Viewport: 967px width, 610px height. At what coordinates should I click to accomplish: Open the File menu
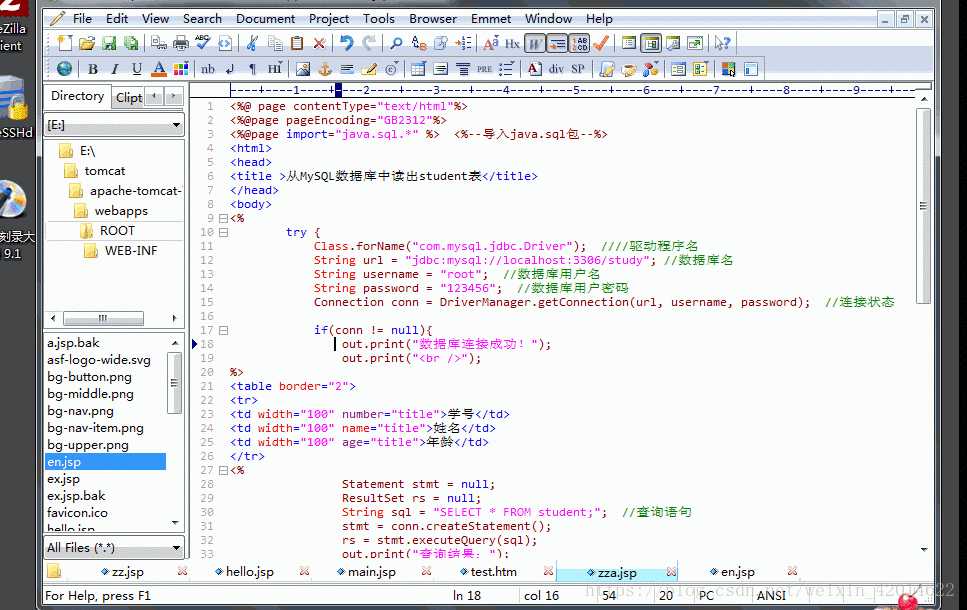82,19
